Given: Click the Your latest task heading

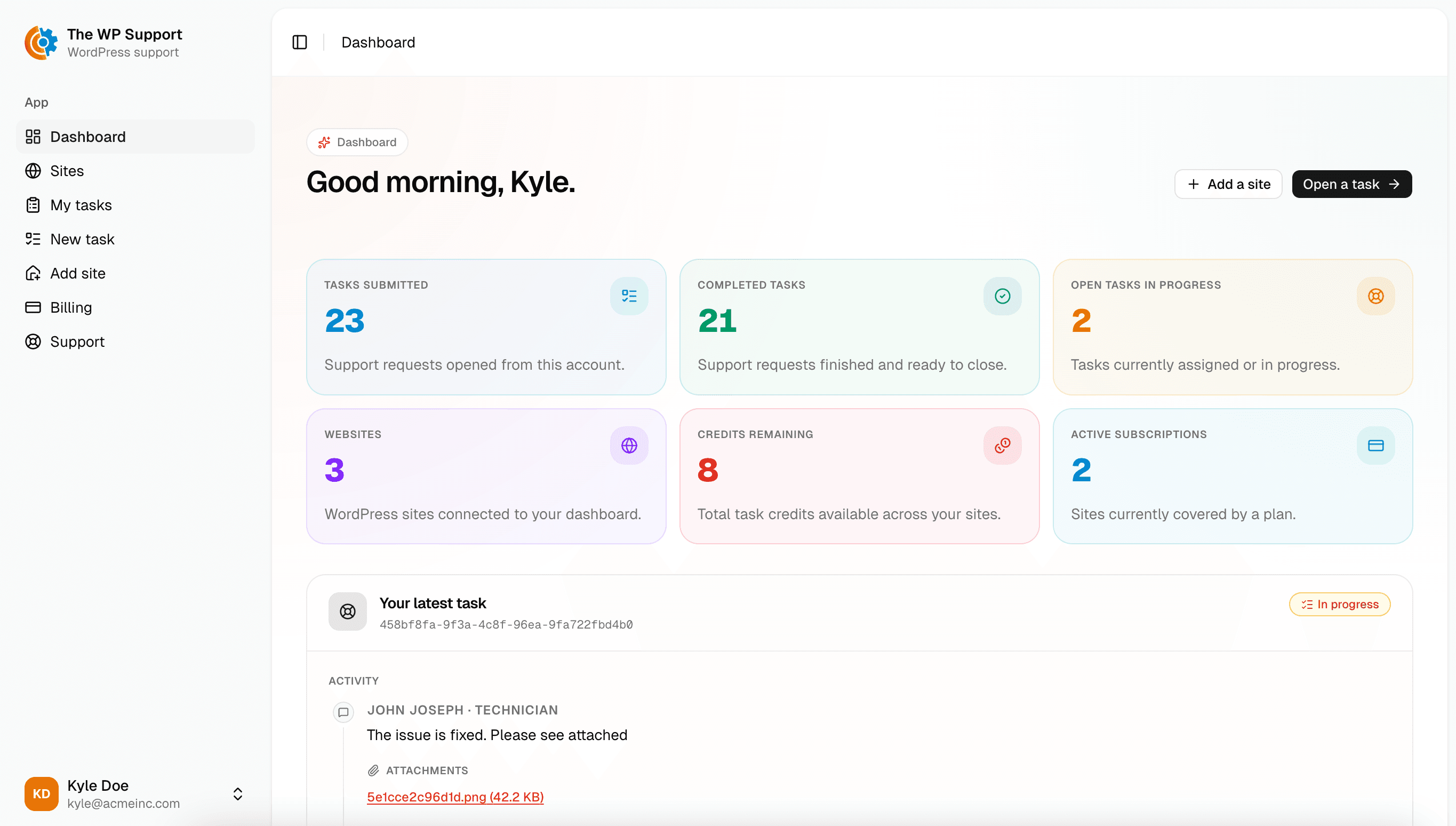Looking at the screenshot, I should (x=433, y=603).
